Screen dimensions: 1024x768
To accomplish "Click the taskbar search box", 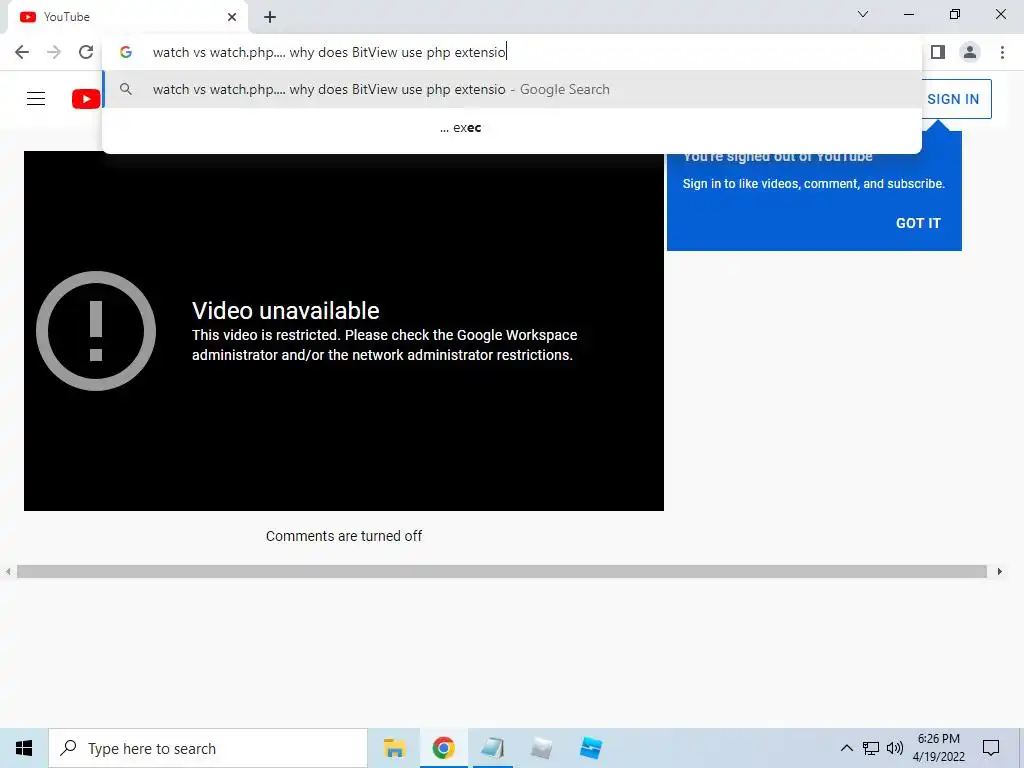I will click(x=208, y=748).
